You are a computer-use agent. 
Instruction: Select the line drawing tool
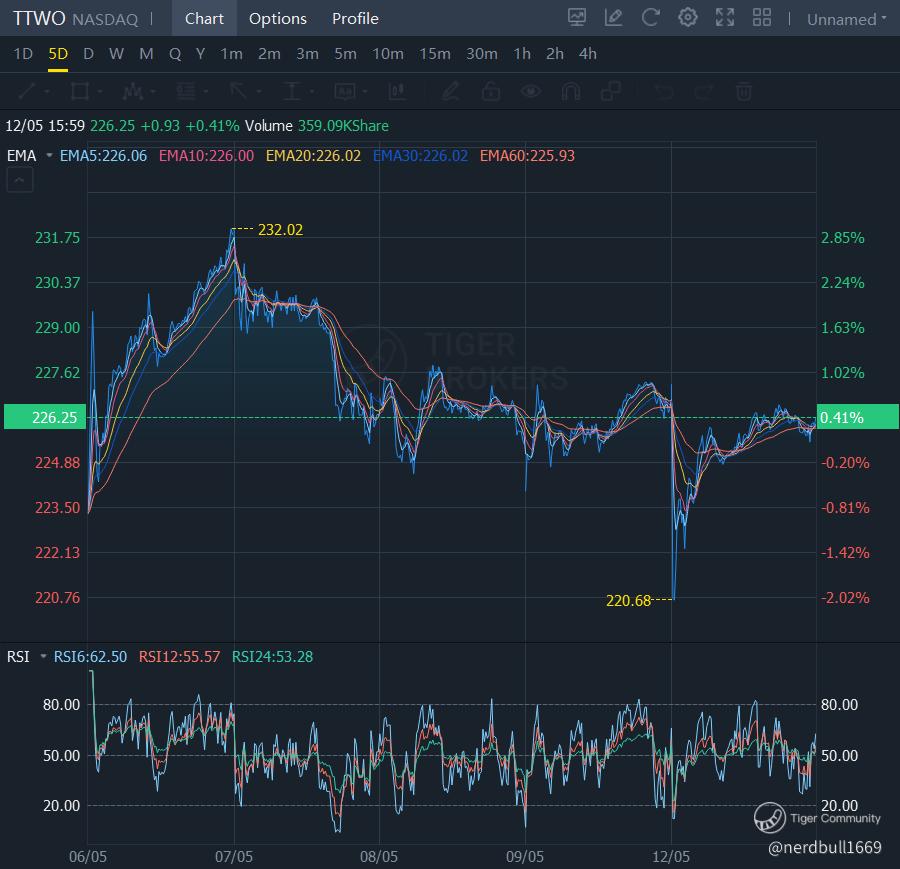[27, 91]
